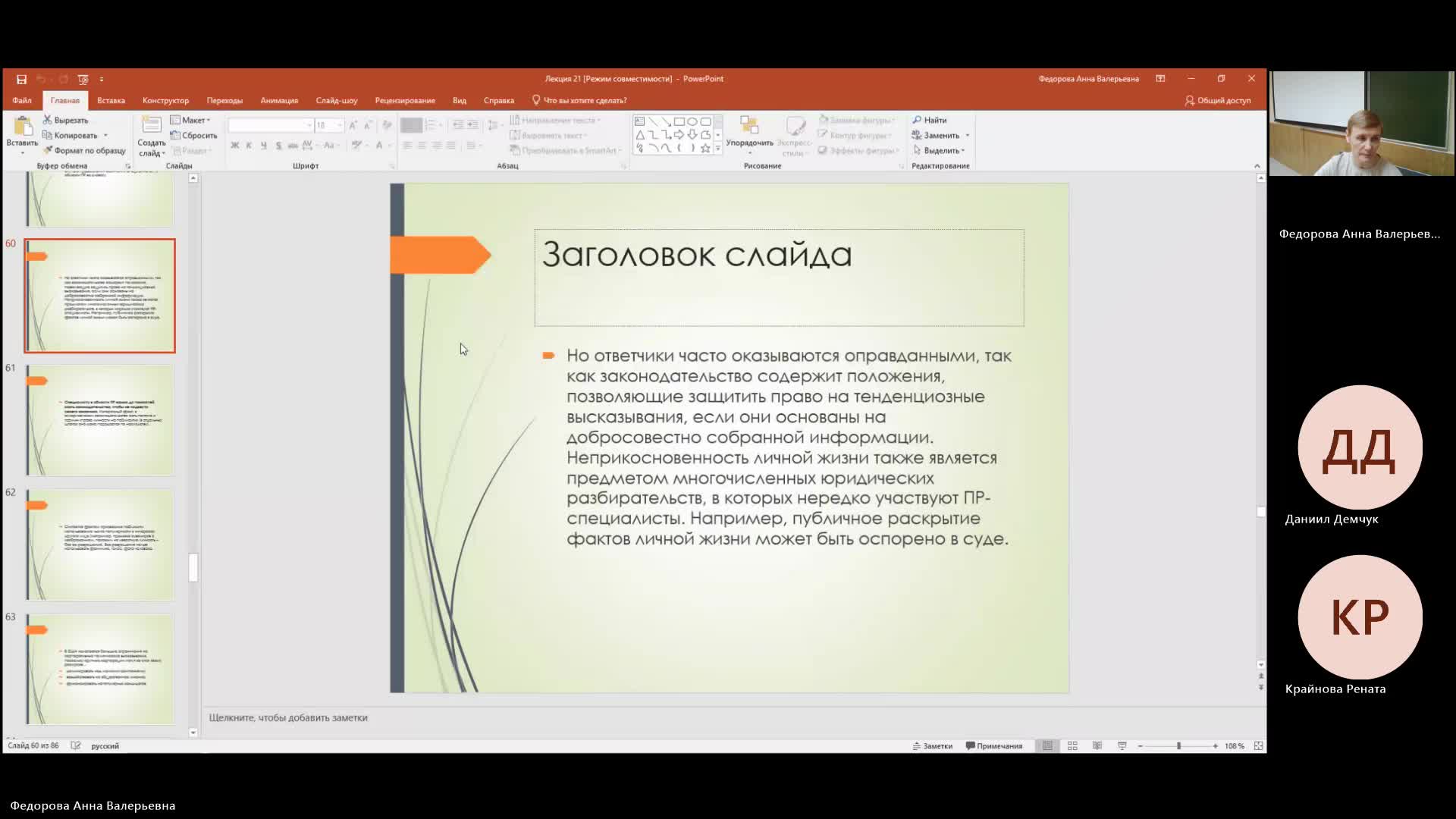The height and width of the screenshot is (819, 1456).
Task: Start slideshow from beginning via quick access icon
Action: (x=83, y=79)
